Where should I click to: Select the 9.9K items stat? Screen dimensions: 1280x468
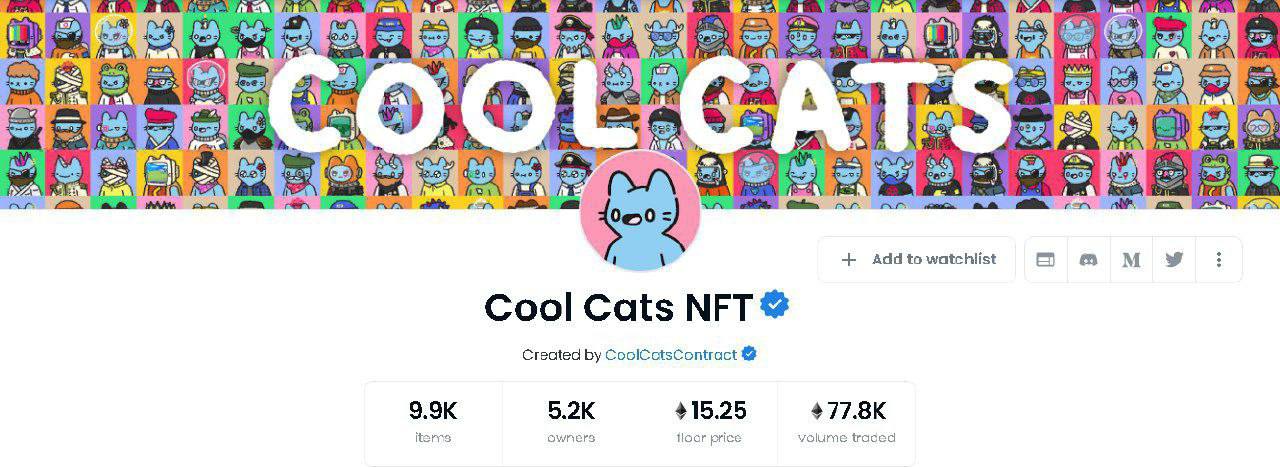tap(433, 422)
